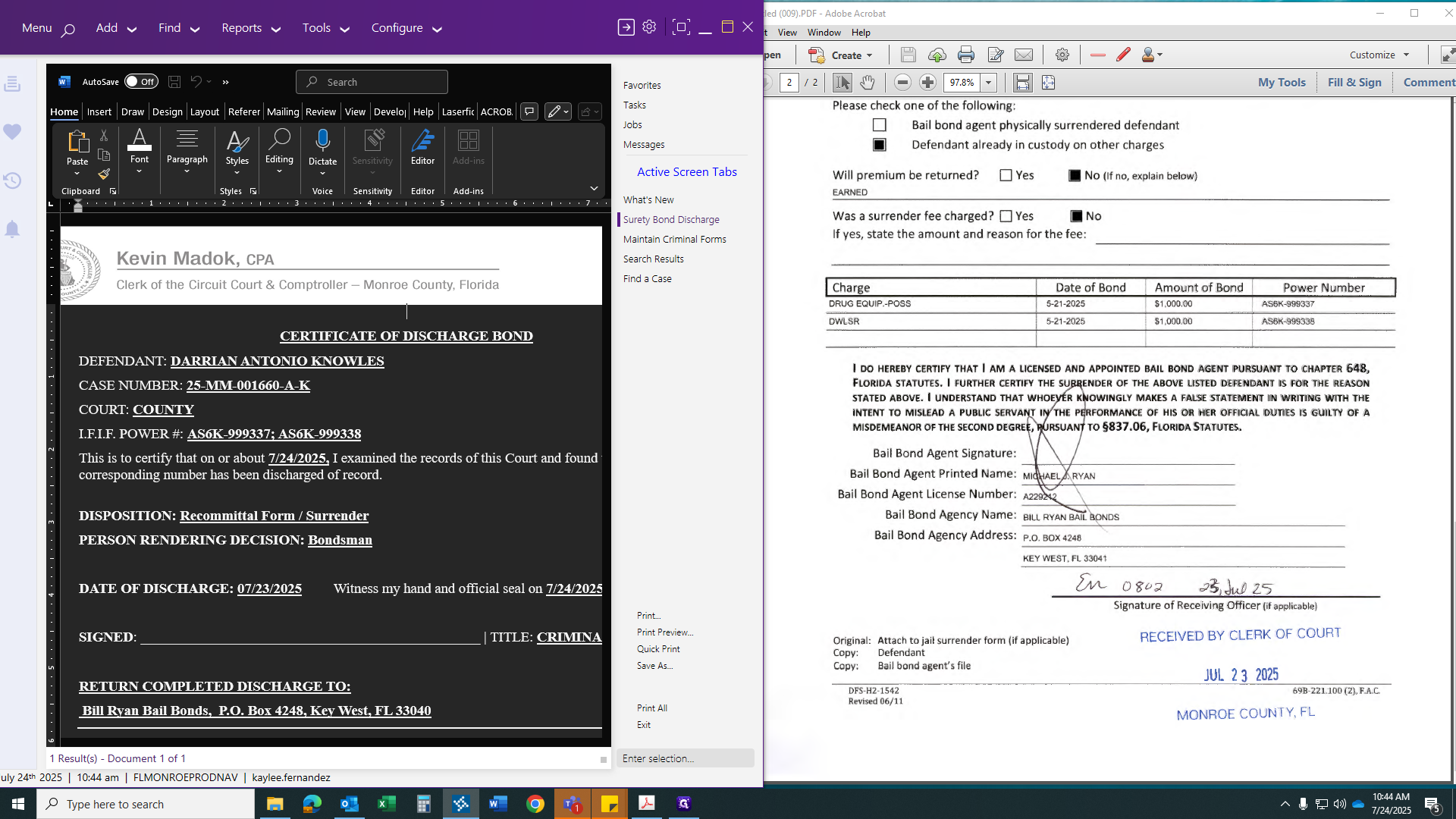Click the Acrobat email envelope icon
This screenshot has width=1456, height=819.
(1024, 55)
